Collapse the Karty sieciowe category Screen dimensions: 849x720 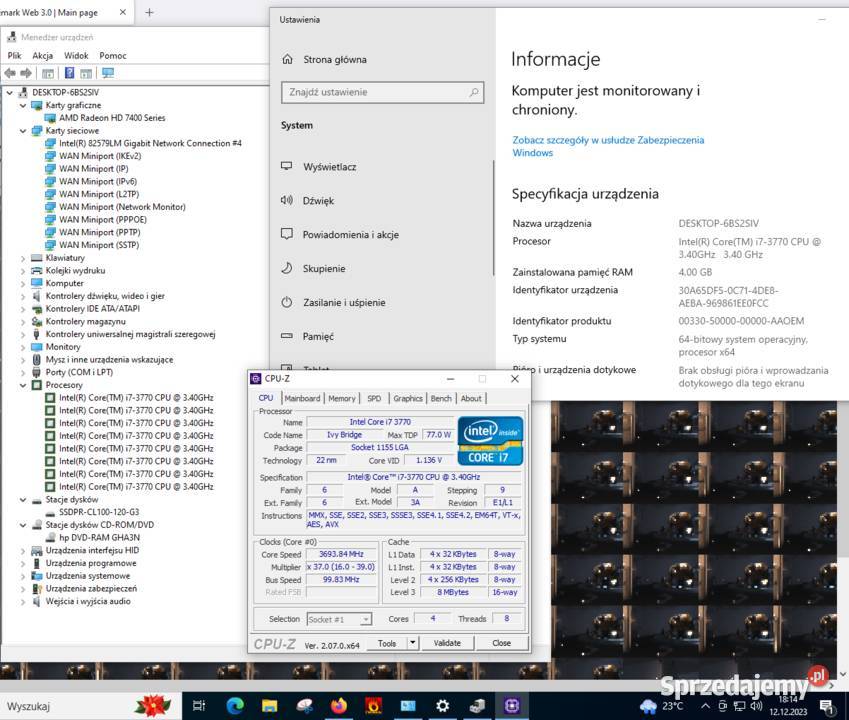23,130
